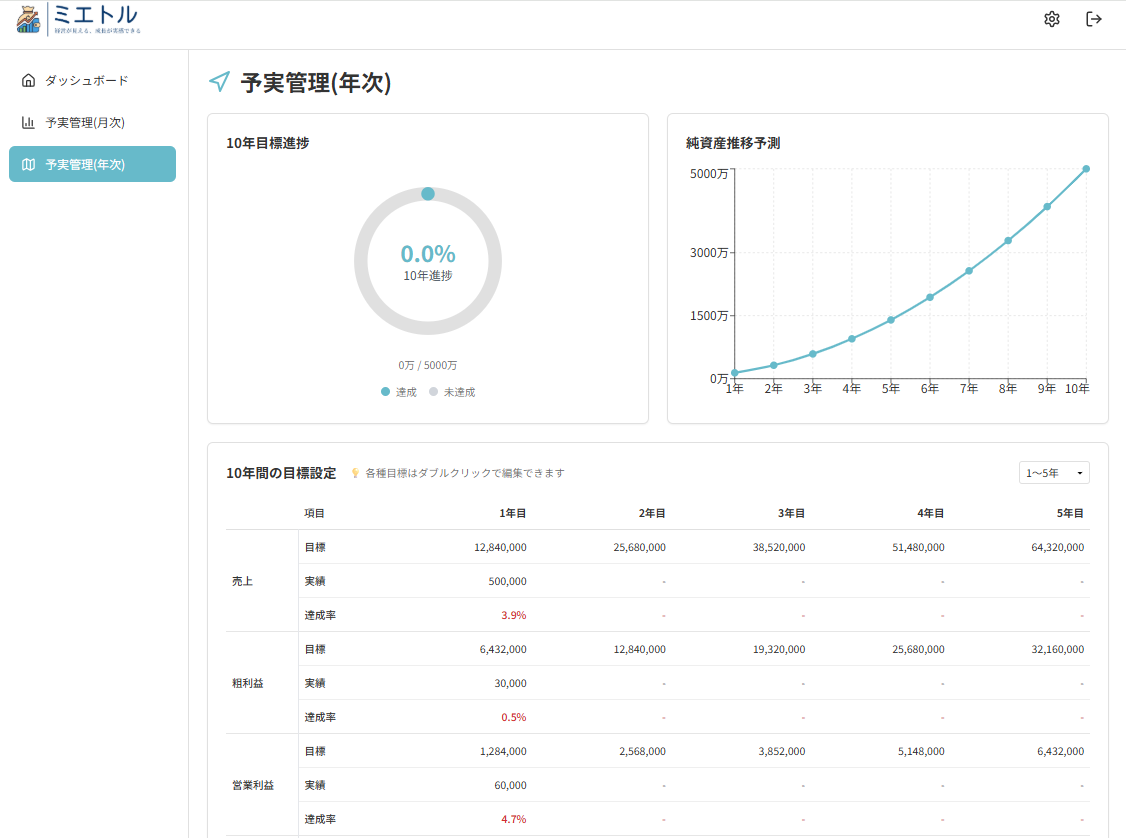This screenshot has width=1126, height=838.
Task: Click the 10-year progress donut chart handle
Action: coord(428,193)
